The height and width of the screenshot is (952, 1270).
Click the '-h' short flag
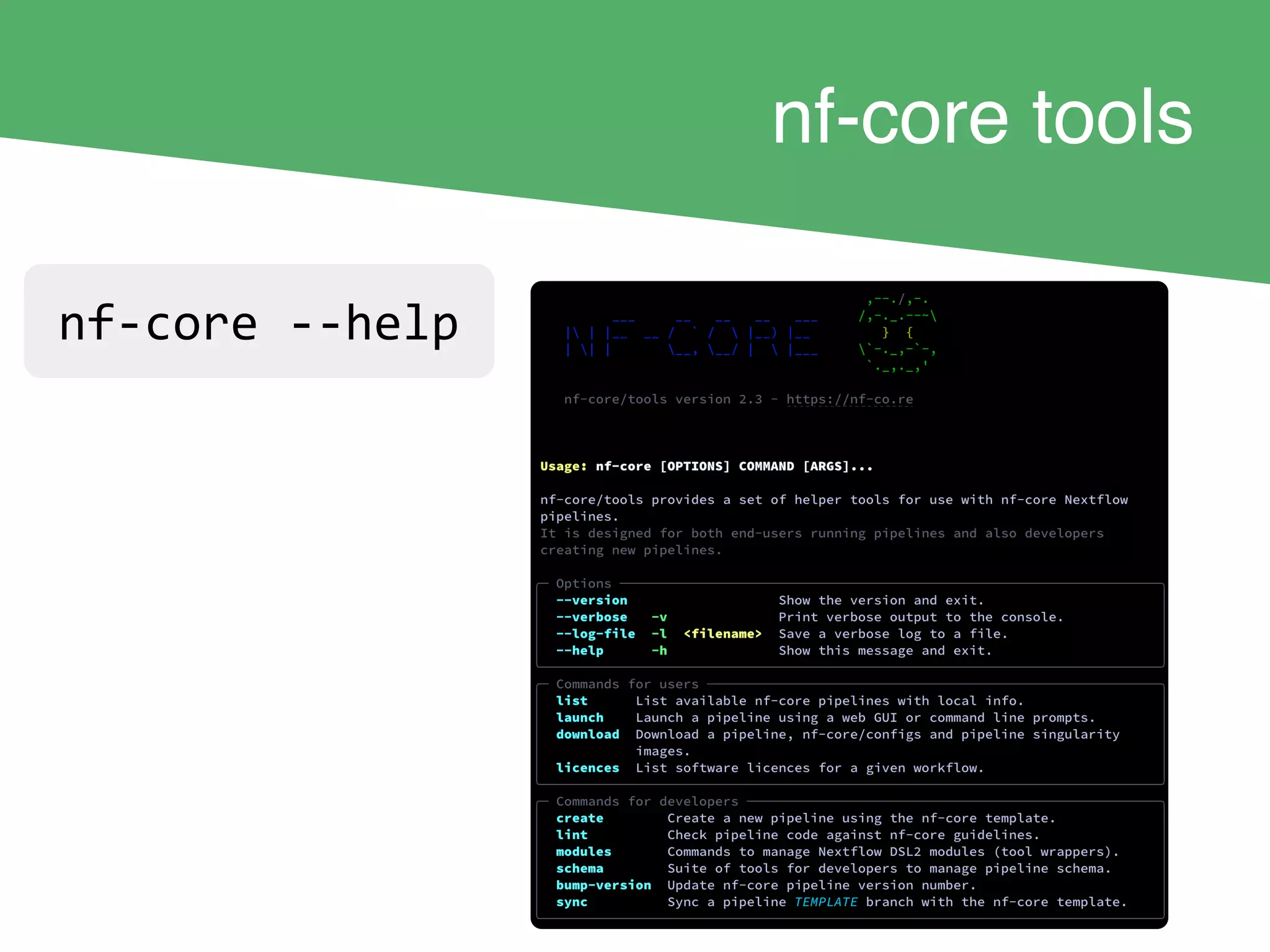point(659,650)
